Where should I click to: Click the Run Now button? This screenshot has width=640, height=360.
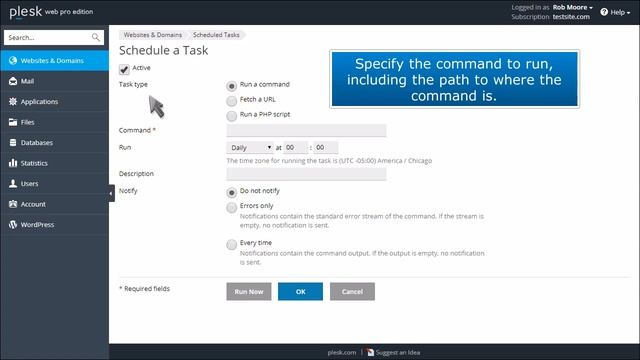pos(249,291)
